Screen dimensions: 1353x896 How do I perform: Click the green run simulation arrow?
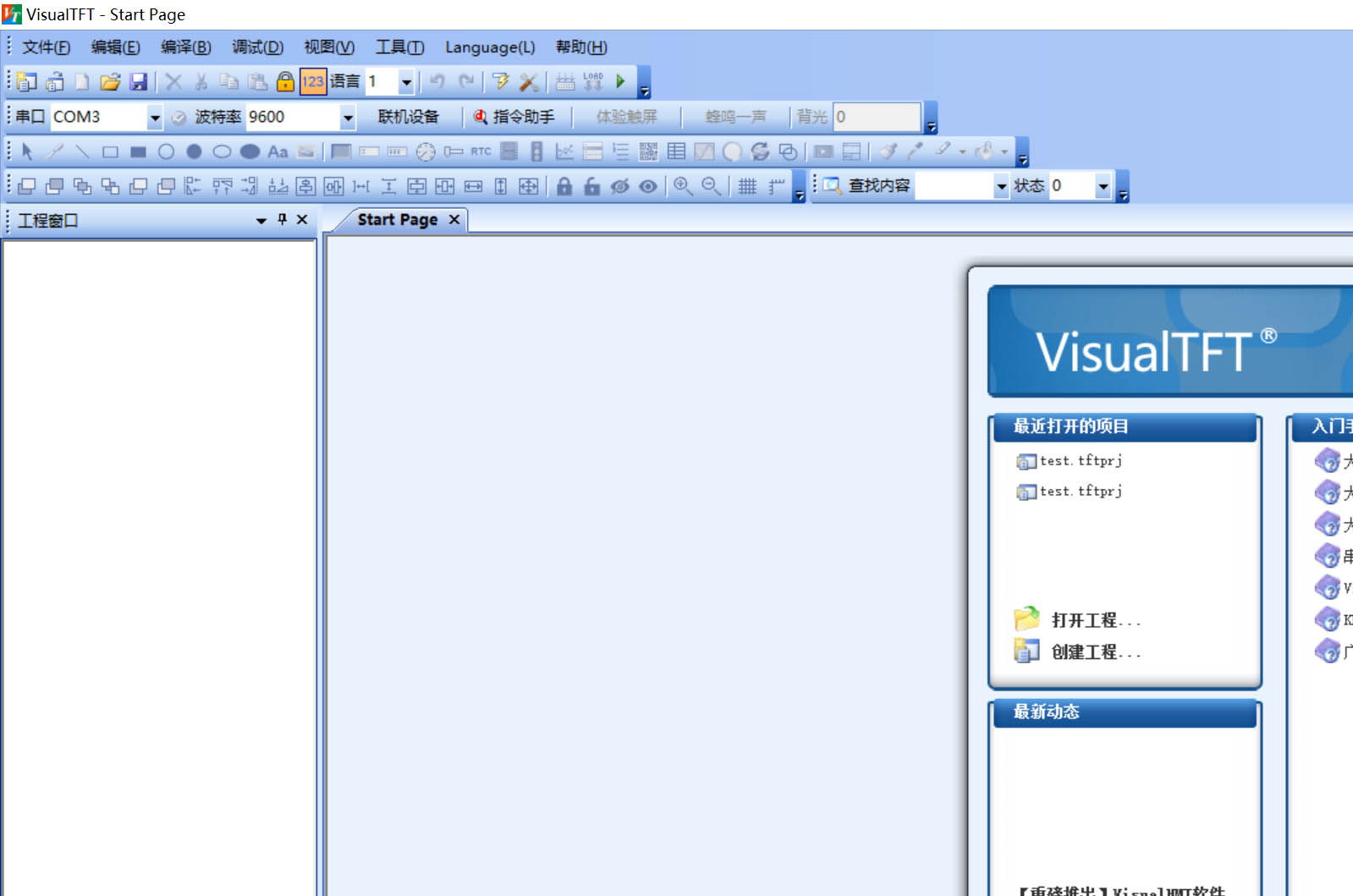coord(620,81)
